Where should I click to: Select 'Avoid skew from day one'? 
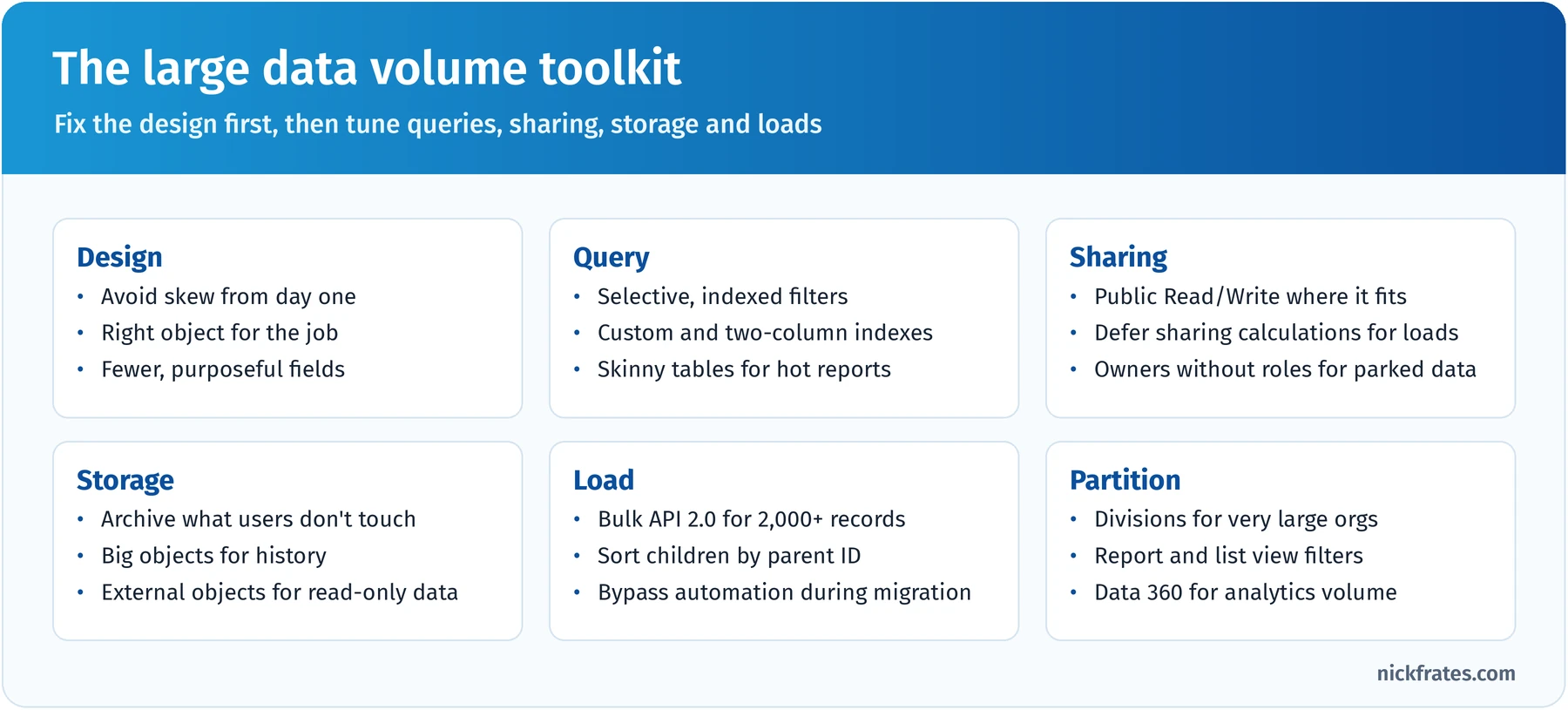pyautogui.click(x=228, y=297)
